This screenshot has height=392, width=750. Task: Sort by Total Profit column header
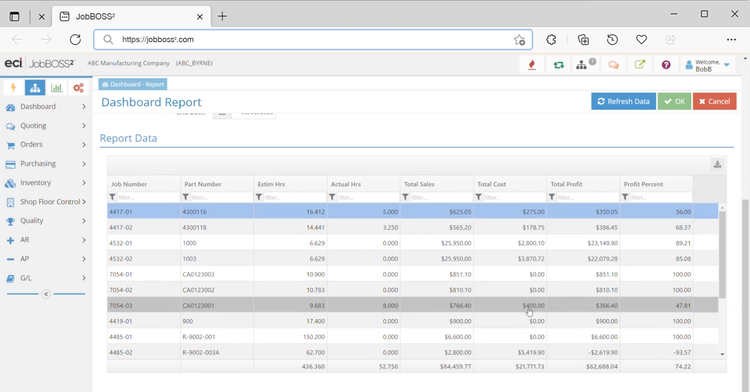[583, 184]
